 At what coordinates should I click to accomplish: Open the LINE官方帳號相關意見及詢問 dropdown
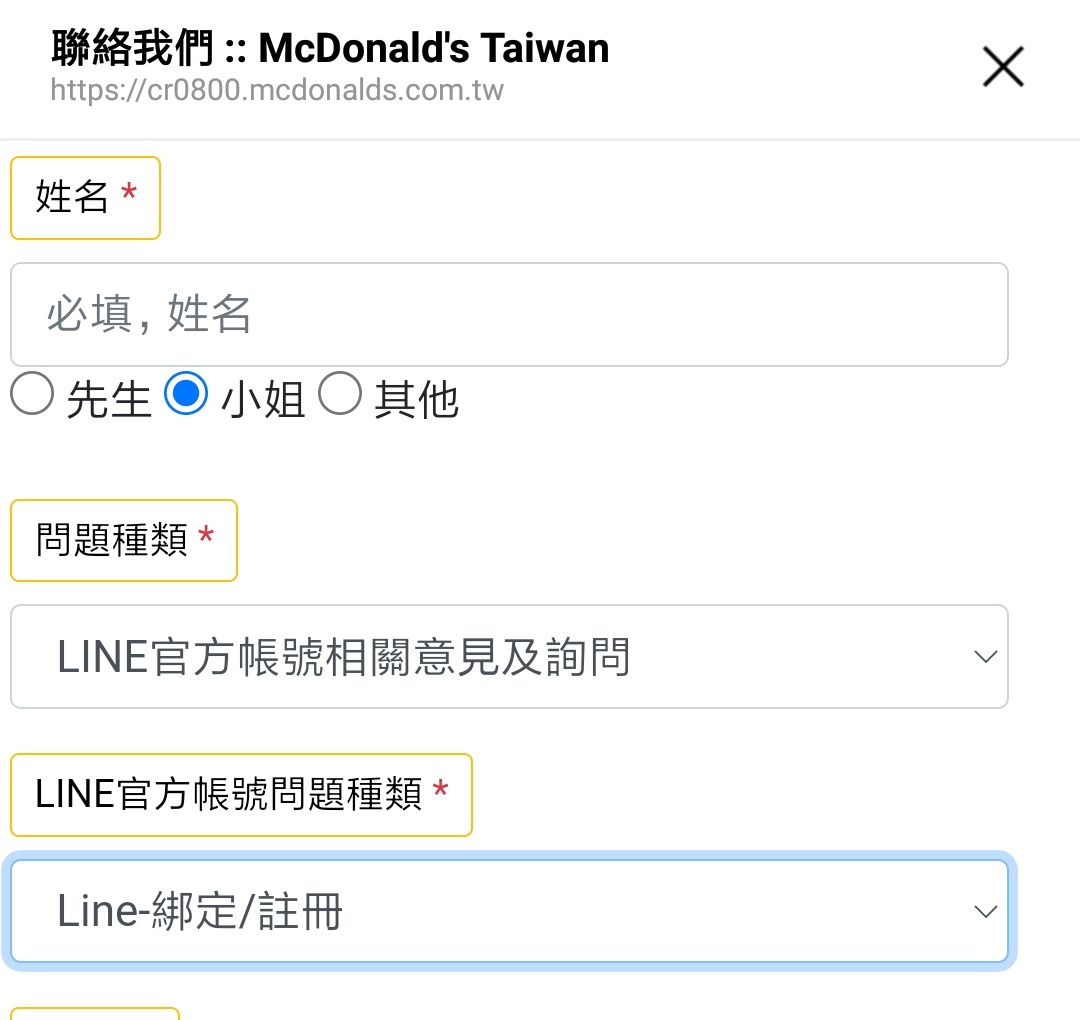pyautogui.click(x=508, y=657)
